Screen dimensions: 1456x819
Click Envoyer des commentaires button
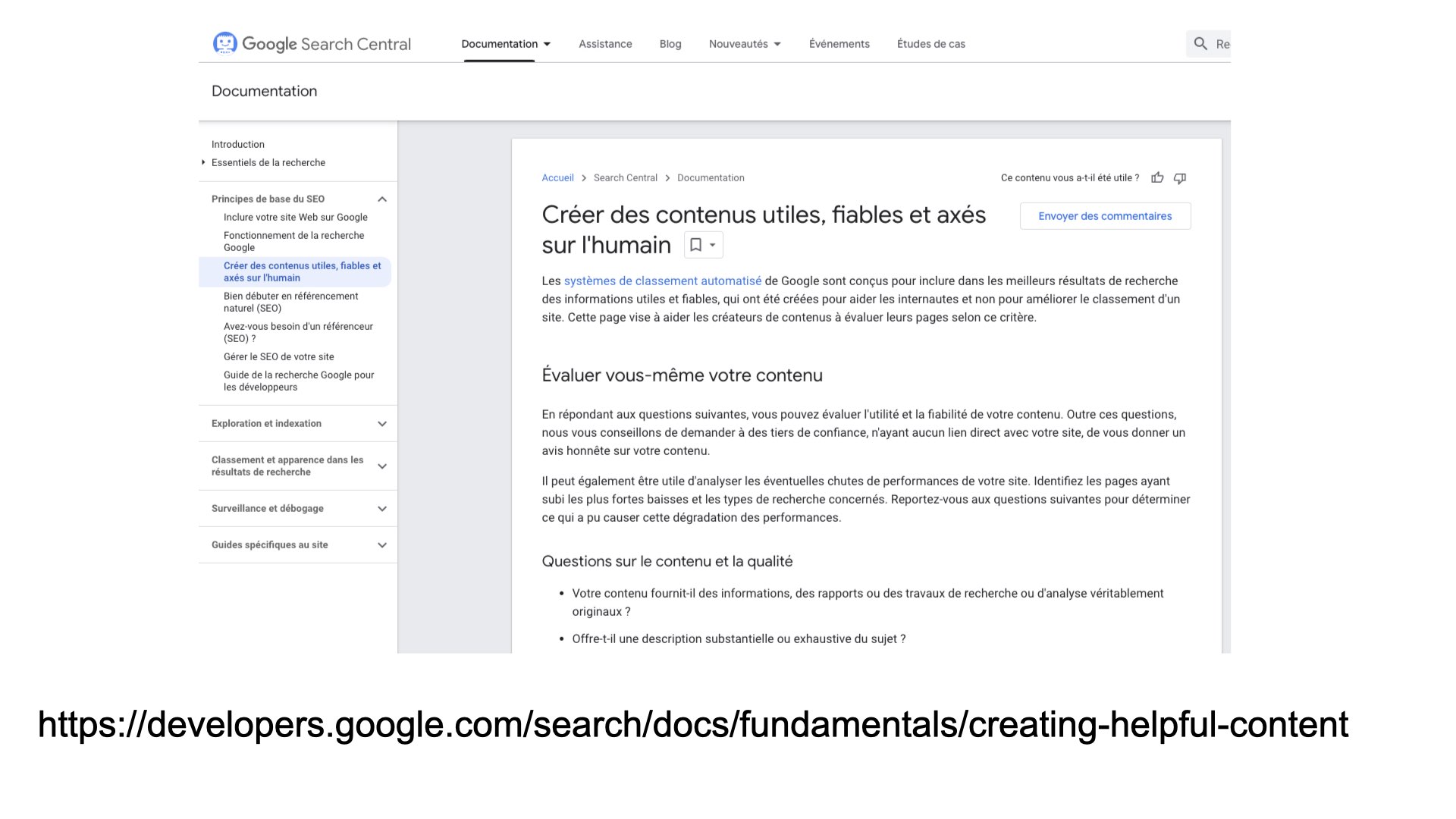(x=1105, y=216)
